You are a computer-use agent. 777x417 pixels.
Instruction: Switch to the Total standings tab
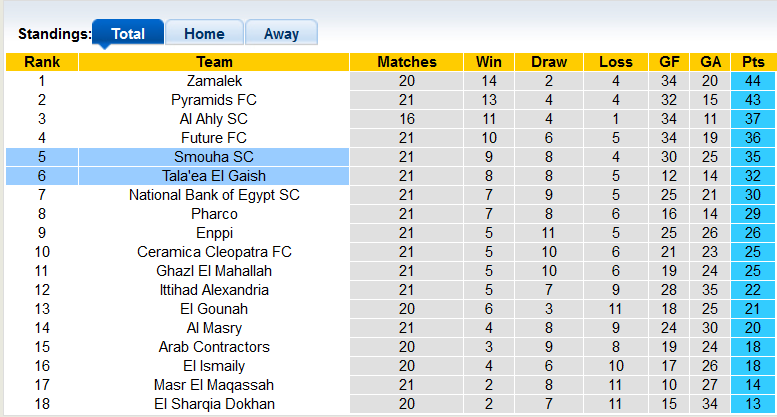pos(128,33)
